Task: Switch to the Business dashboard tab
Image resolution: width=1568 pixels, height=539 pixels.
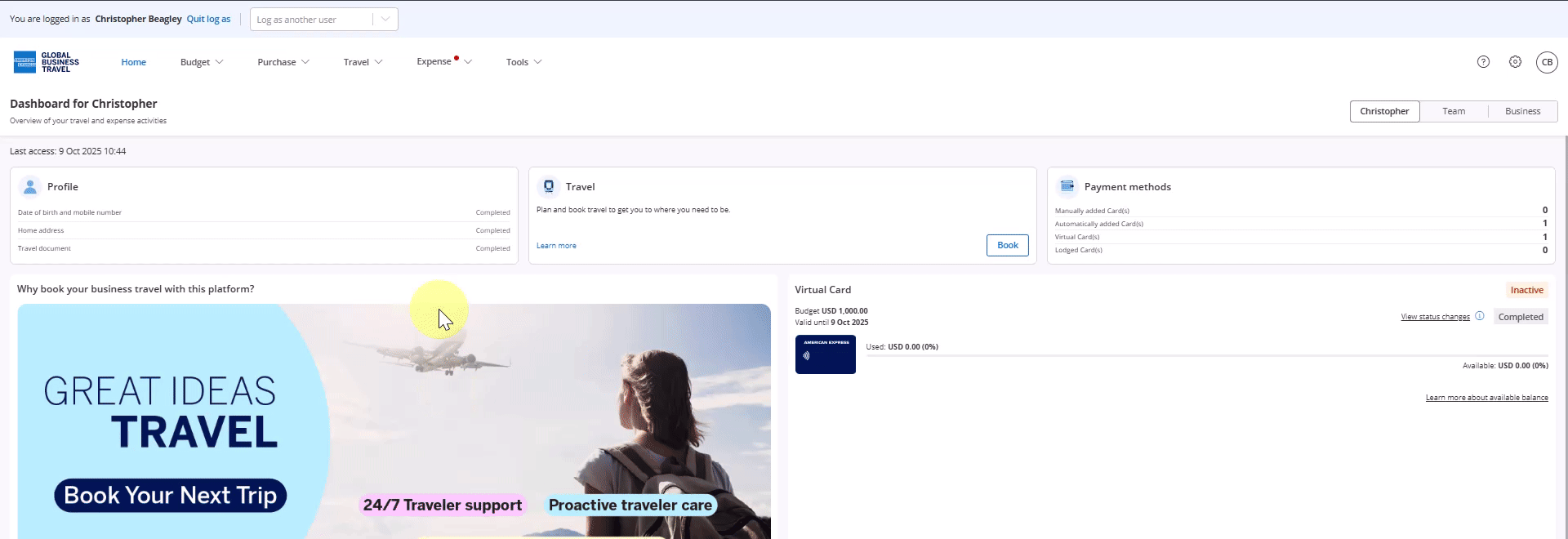Action: 1522,111
